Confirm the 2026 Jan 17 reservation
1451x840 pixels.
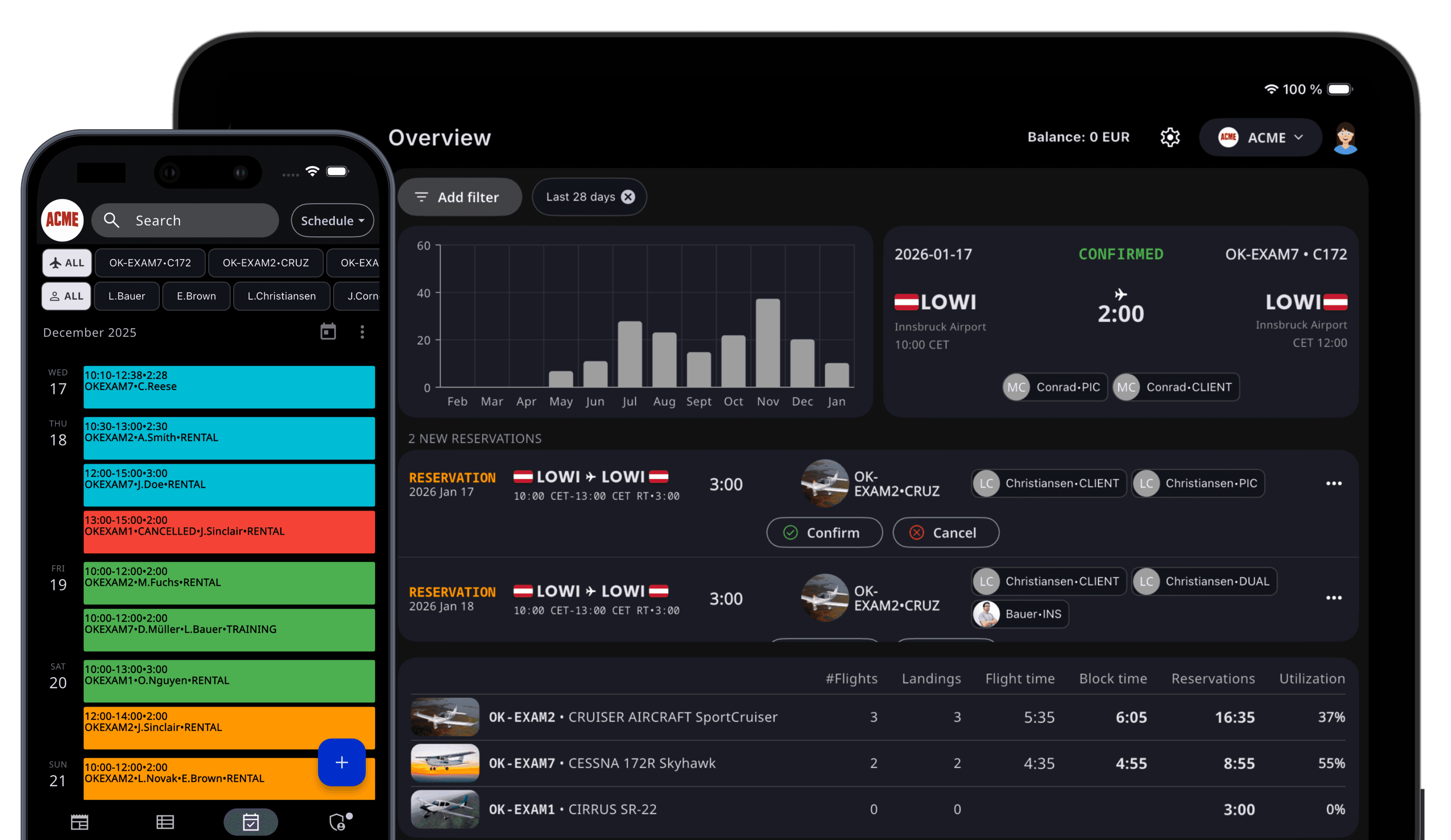point(824,532)
